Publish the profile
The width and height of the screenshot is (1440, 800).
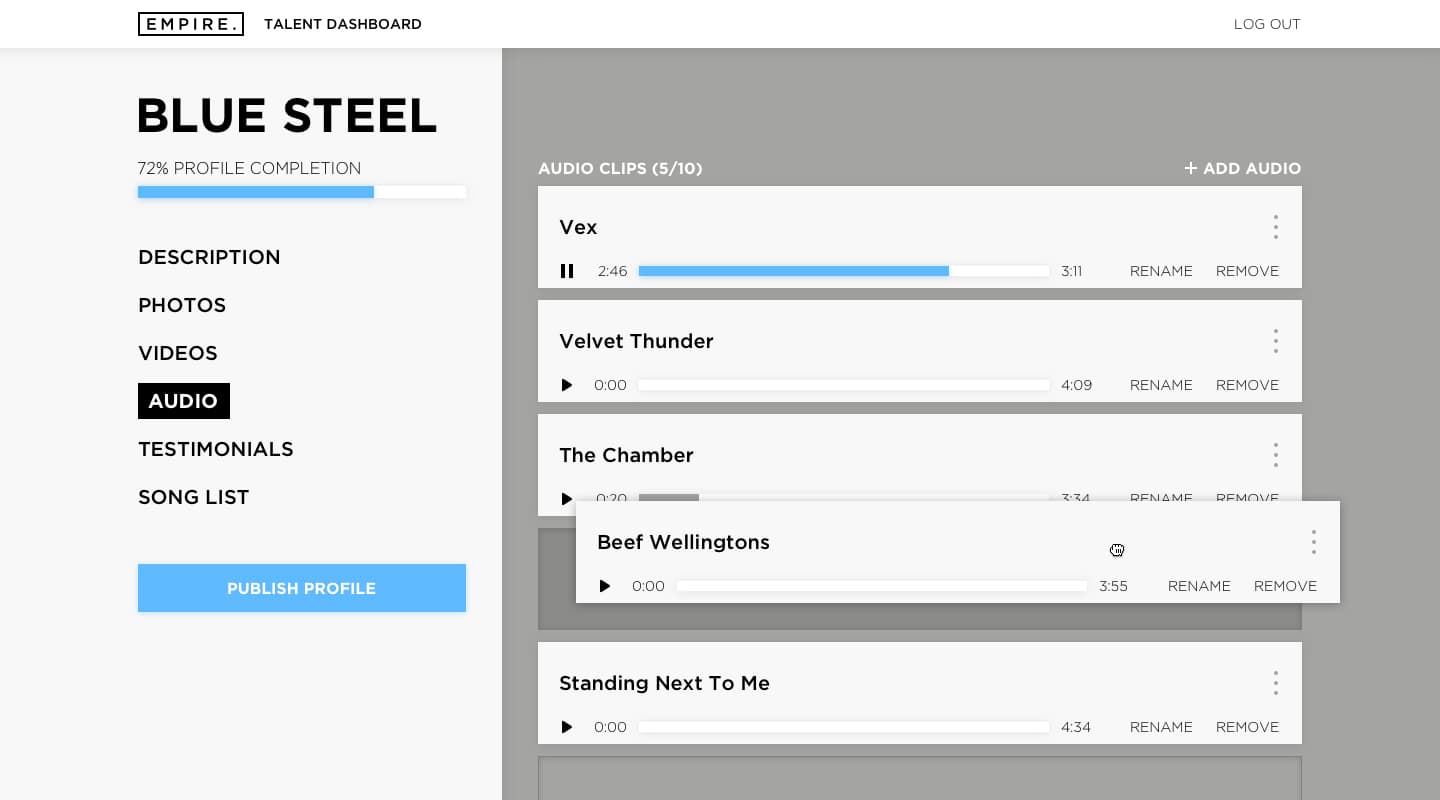click(302, 588)
